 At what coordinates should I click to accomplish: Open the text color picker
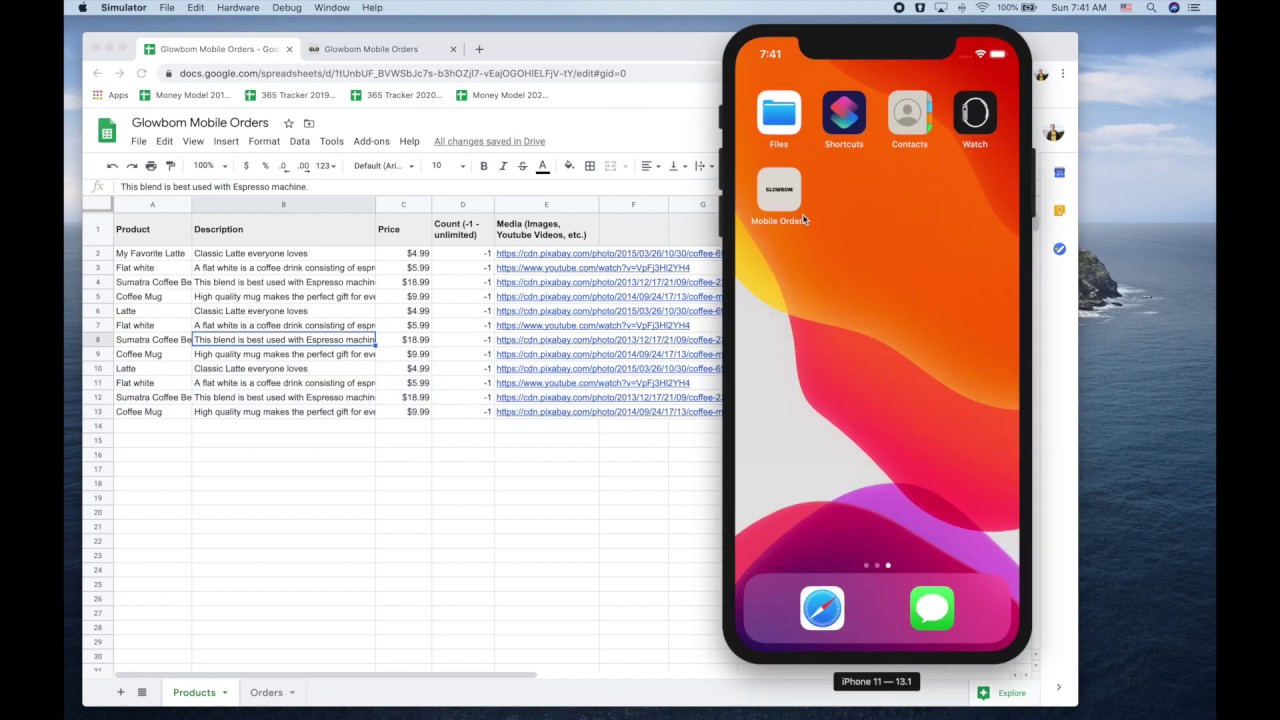pyautogui.click(x=543, y=166)
